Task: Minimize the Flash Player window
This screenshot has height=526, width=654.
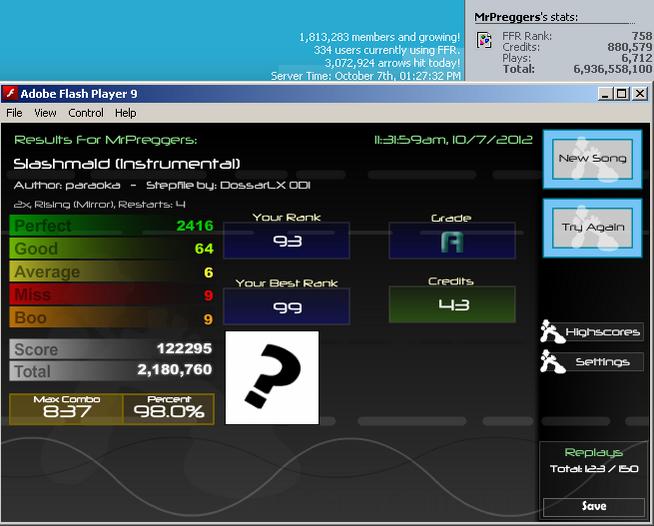Action: pos(605,93)
